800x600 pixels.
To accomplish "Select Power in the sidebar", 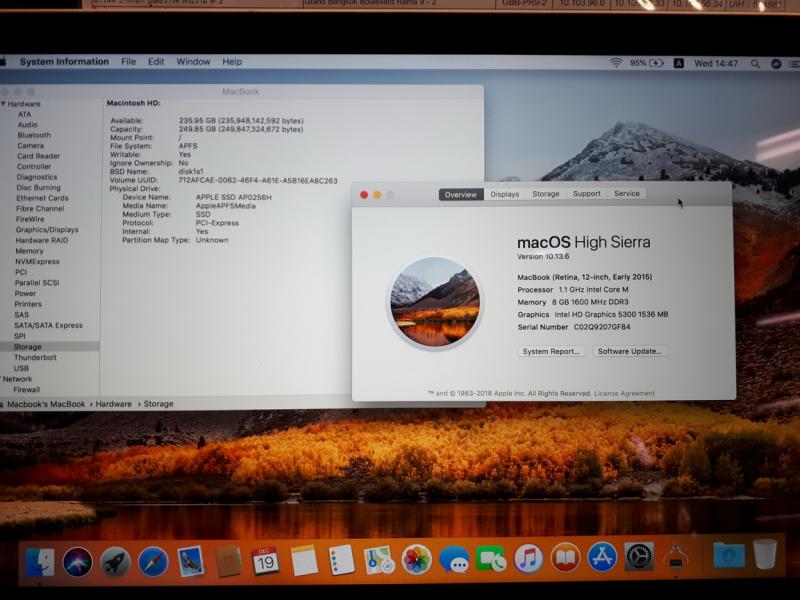I will 26,293.
